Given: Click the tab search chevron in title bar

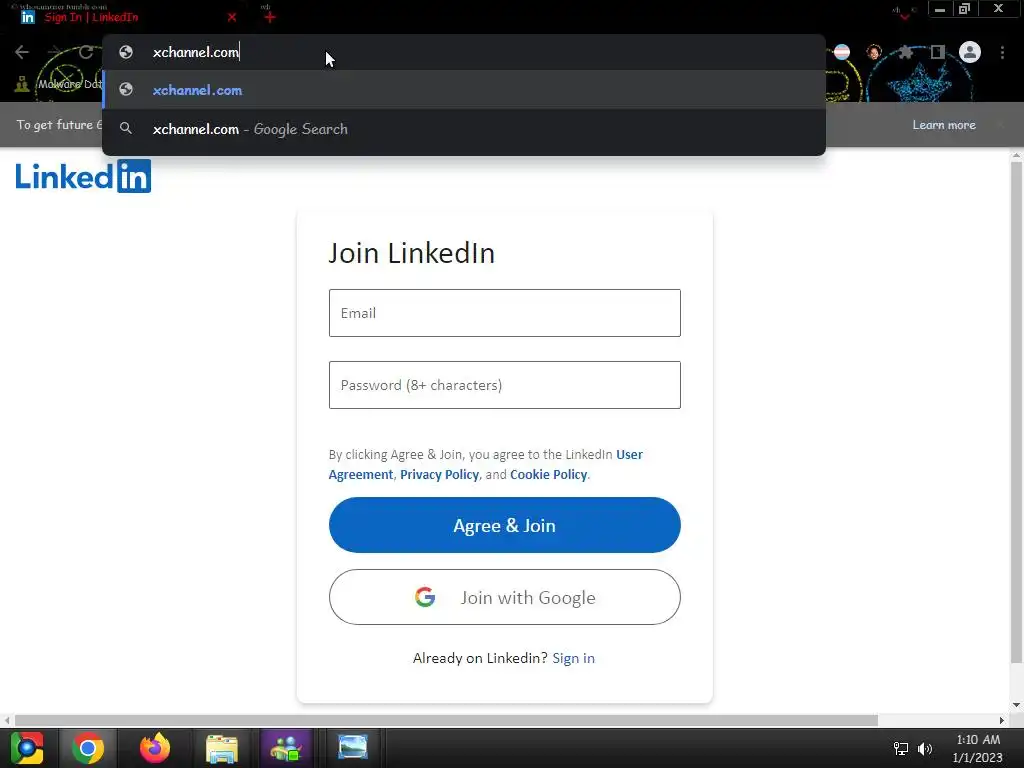Looking at the screenshot, I should coord(904,16).
